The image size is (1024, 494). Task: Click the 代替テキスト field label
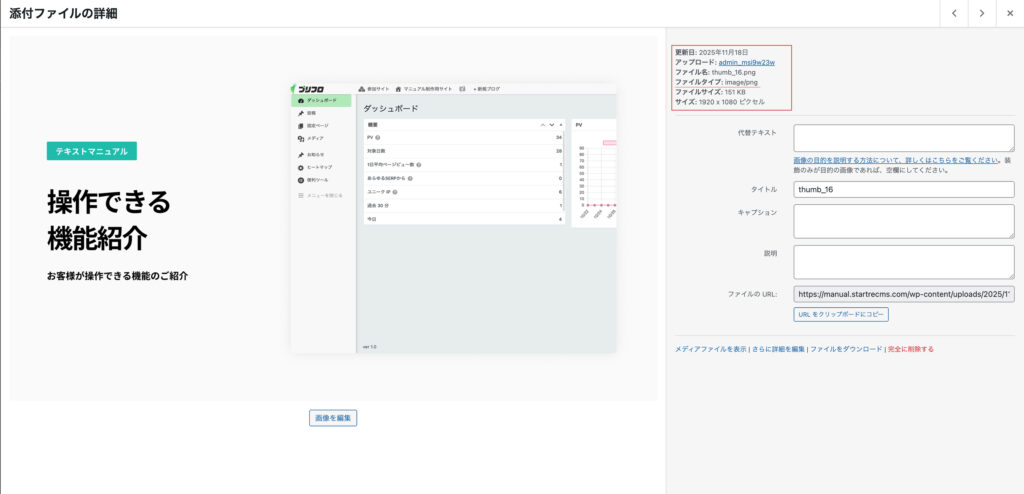point(755,132)
